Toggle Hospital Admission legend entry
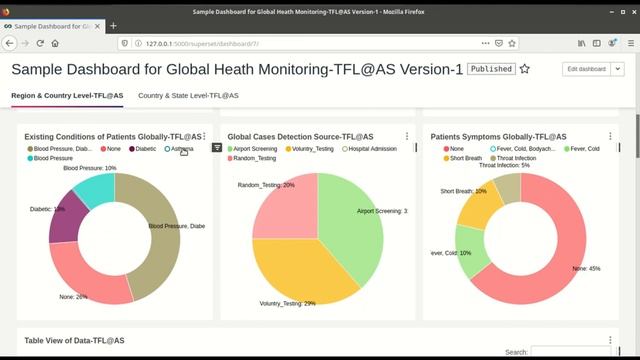Screen dimensions: 640x360 click(x=369, y=149)
